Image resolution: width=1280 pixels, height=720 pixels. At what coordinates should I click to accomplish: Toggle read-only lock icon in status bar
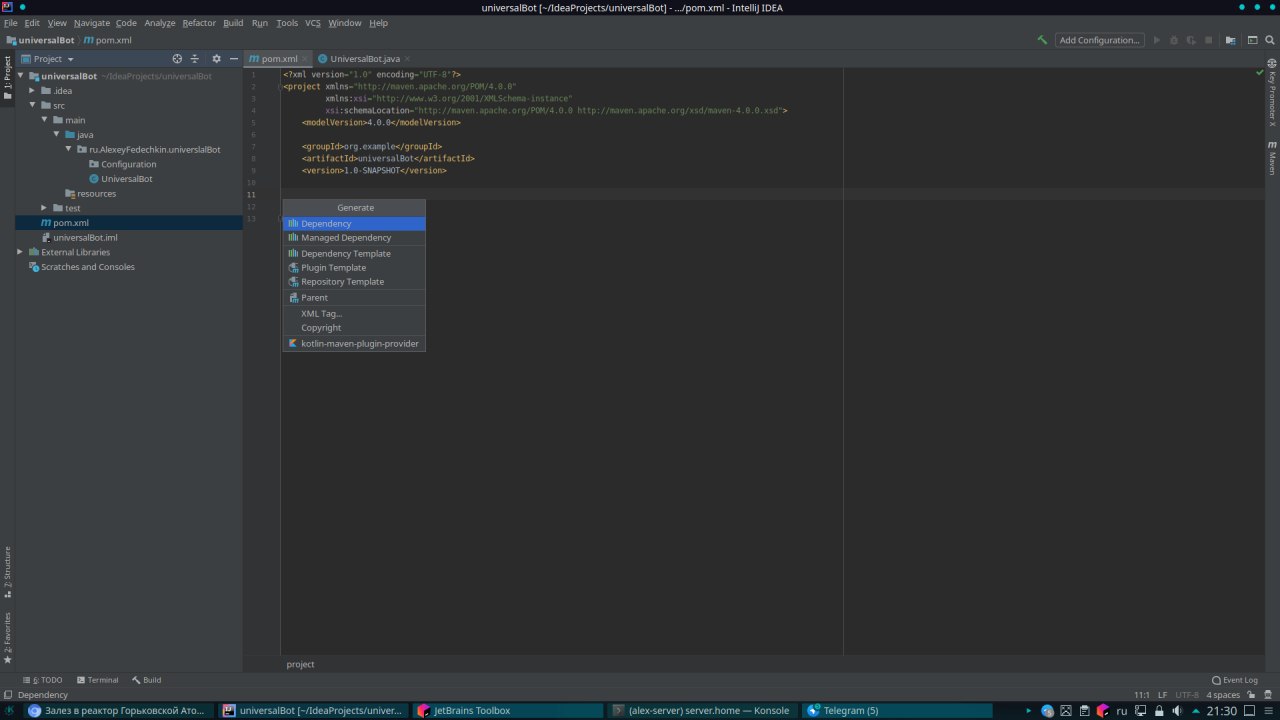tap(1252, 695)
